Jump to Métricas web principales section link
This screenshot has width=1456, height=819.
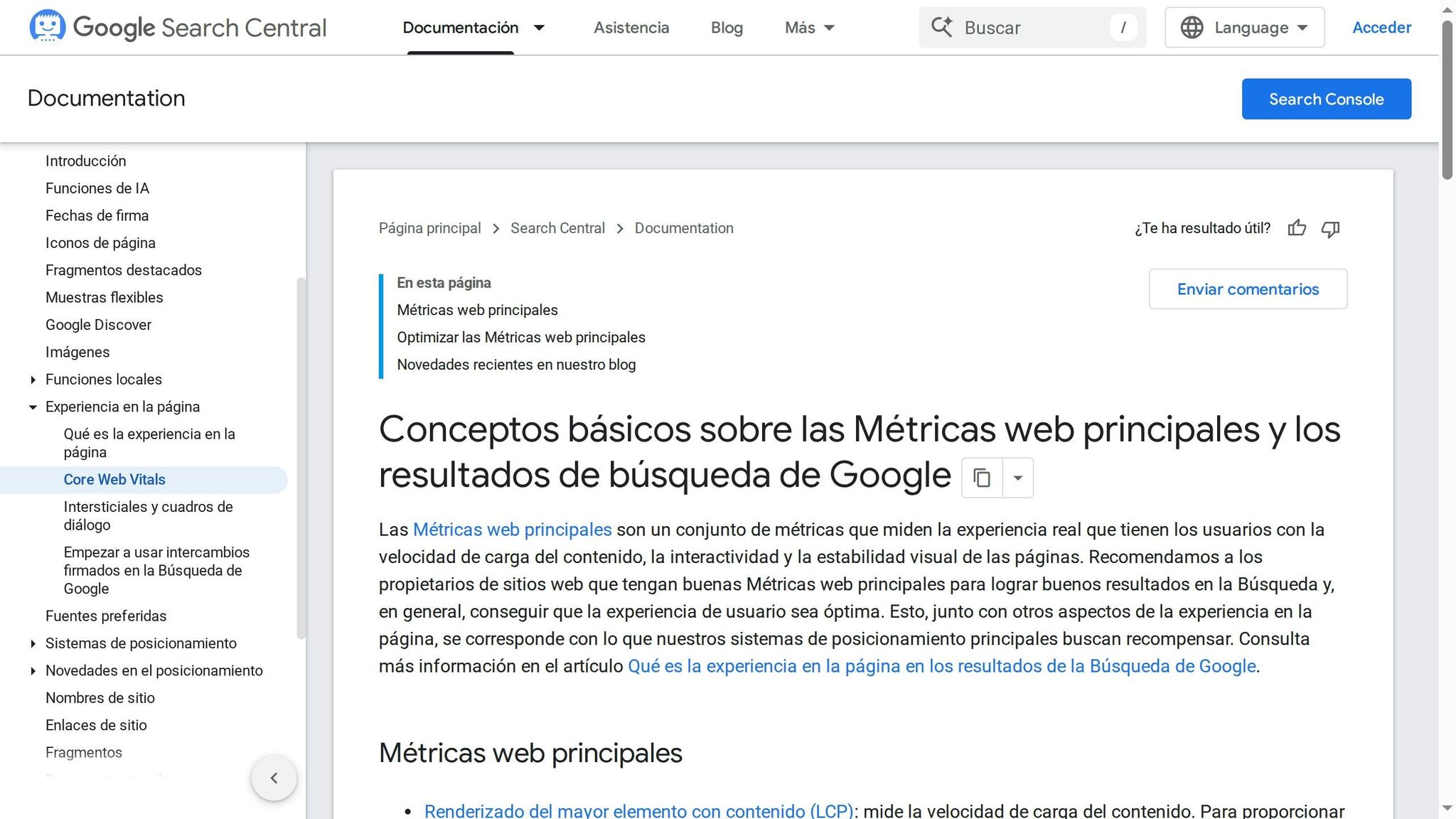[x=477, y=310]
